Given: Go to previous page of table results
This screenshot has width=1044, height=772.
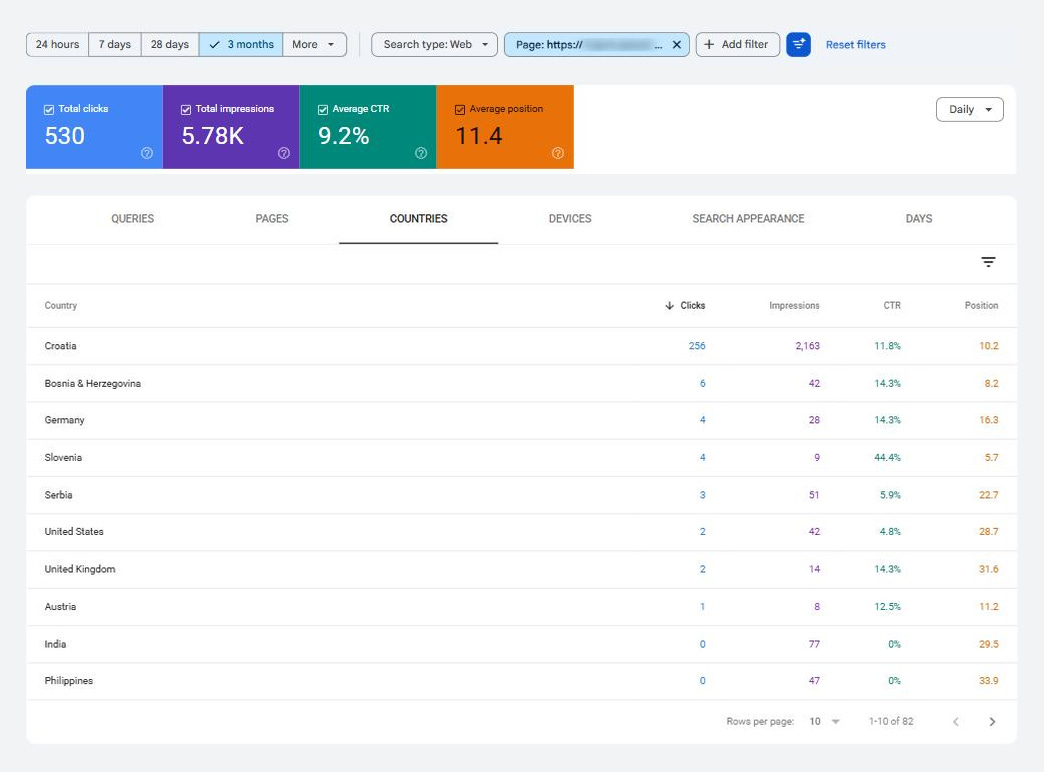Looking at the screenshot, I should click(x=955, y=721).
